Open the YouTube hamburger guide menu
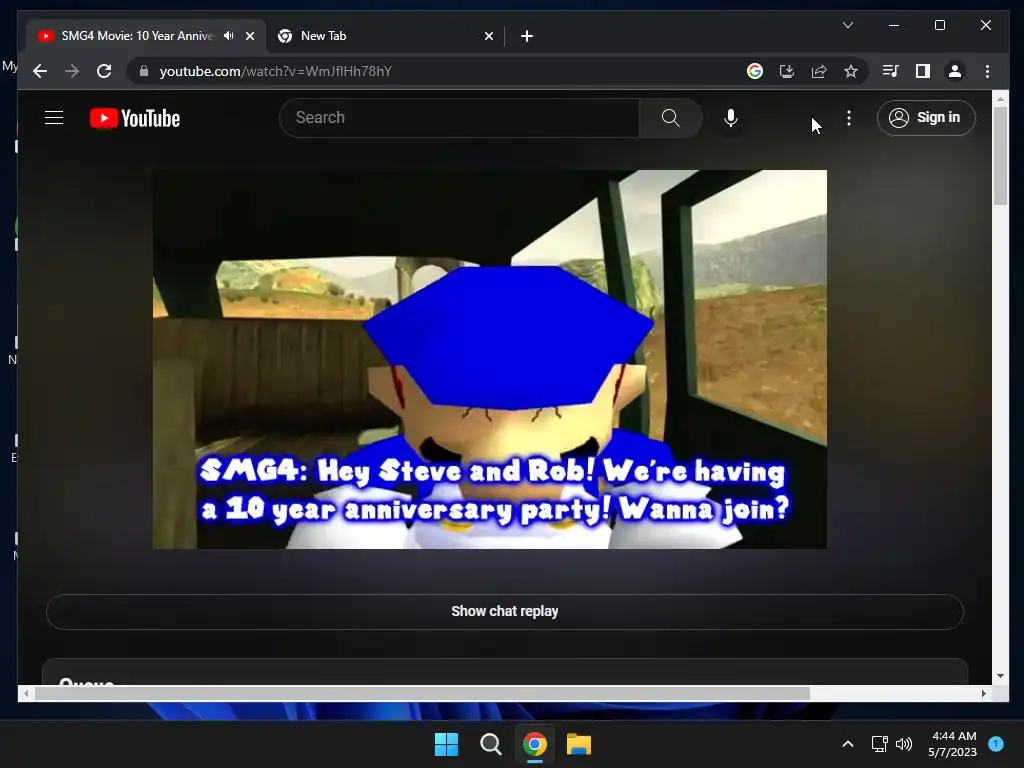The width and height of the screenshot is (1024, 768). click(x=54, y=118)
